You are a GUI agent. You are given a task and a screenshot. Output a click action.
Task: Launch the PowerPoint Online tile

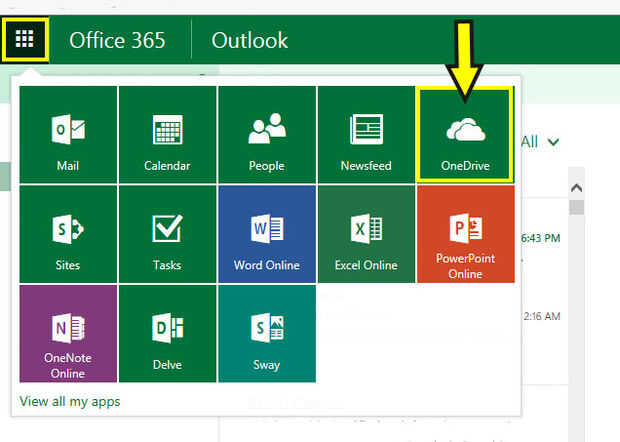click(x=466, y=234)
